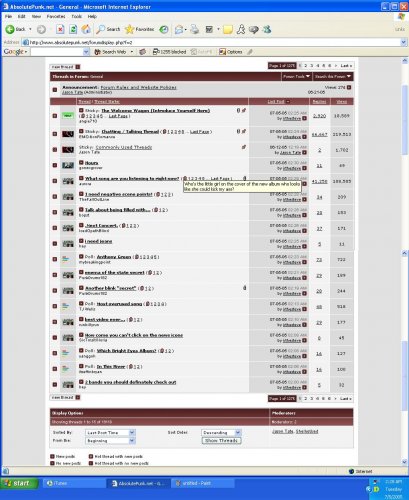Click the Stop loading red X icon
Viewport: 409px width, 500px height.
(x=60, y=29)
